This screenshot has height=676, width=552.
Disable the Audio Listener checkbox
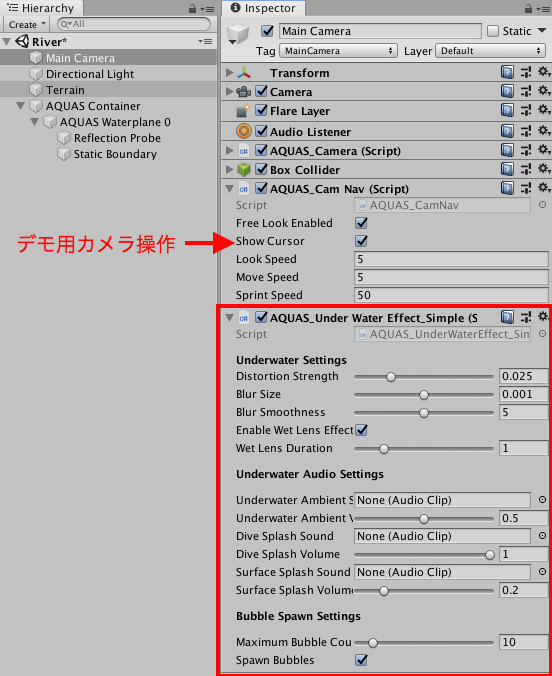[x=261, y=131]
